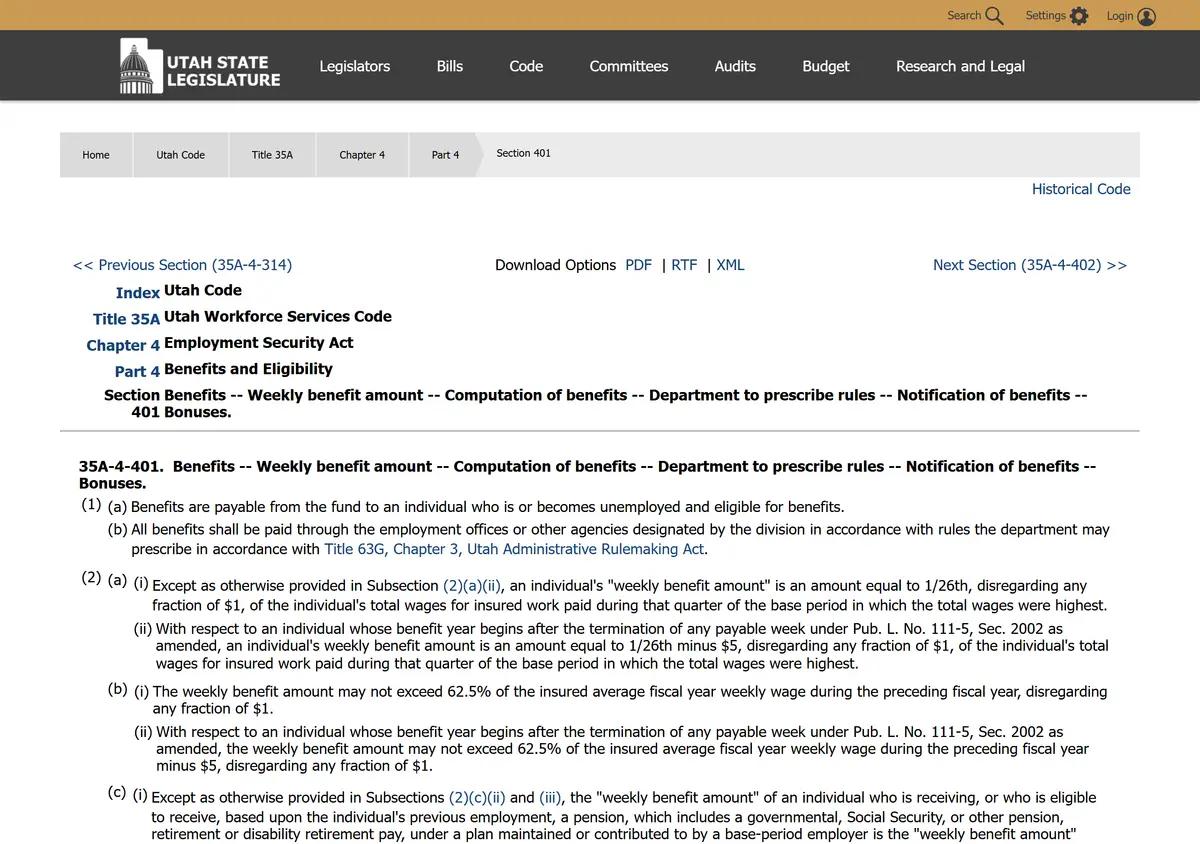Click the Search text label
The height and width of the screenshot is (844, 1200).
964,15
